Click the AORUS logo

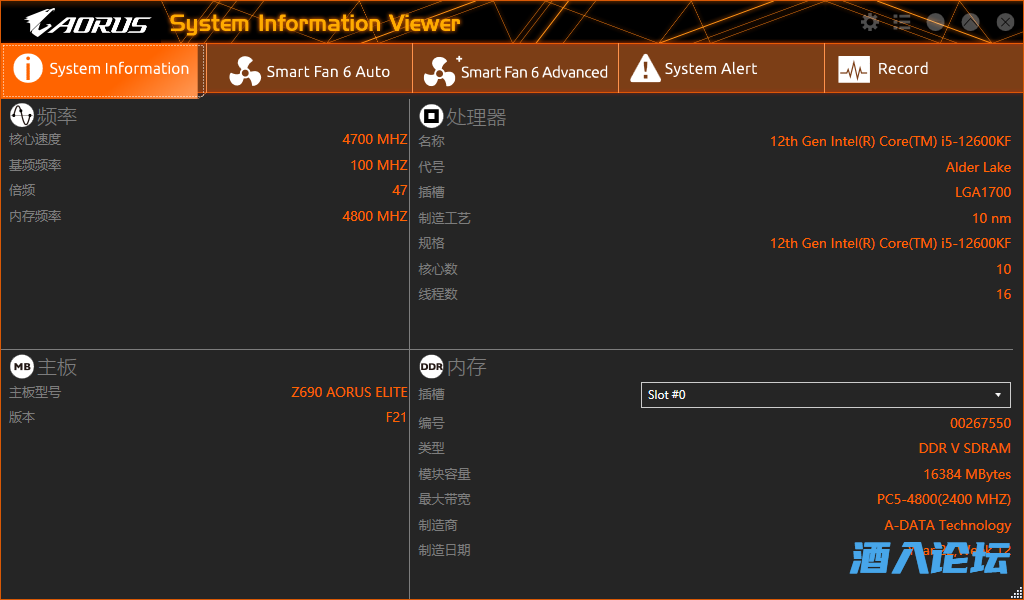tap(88, 24)
